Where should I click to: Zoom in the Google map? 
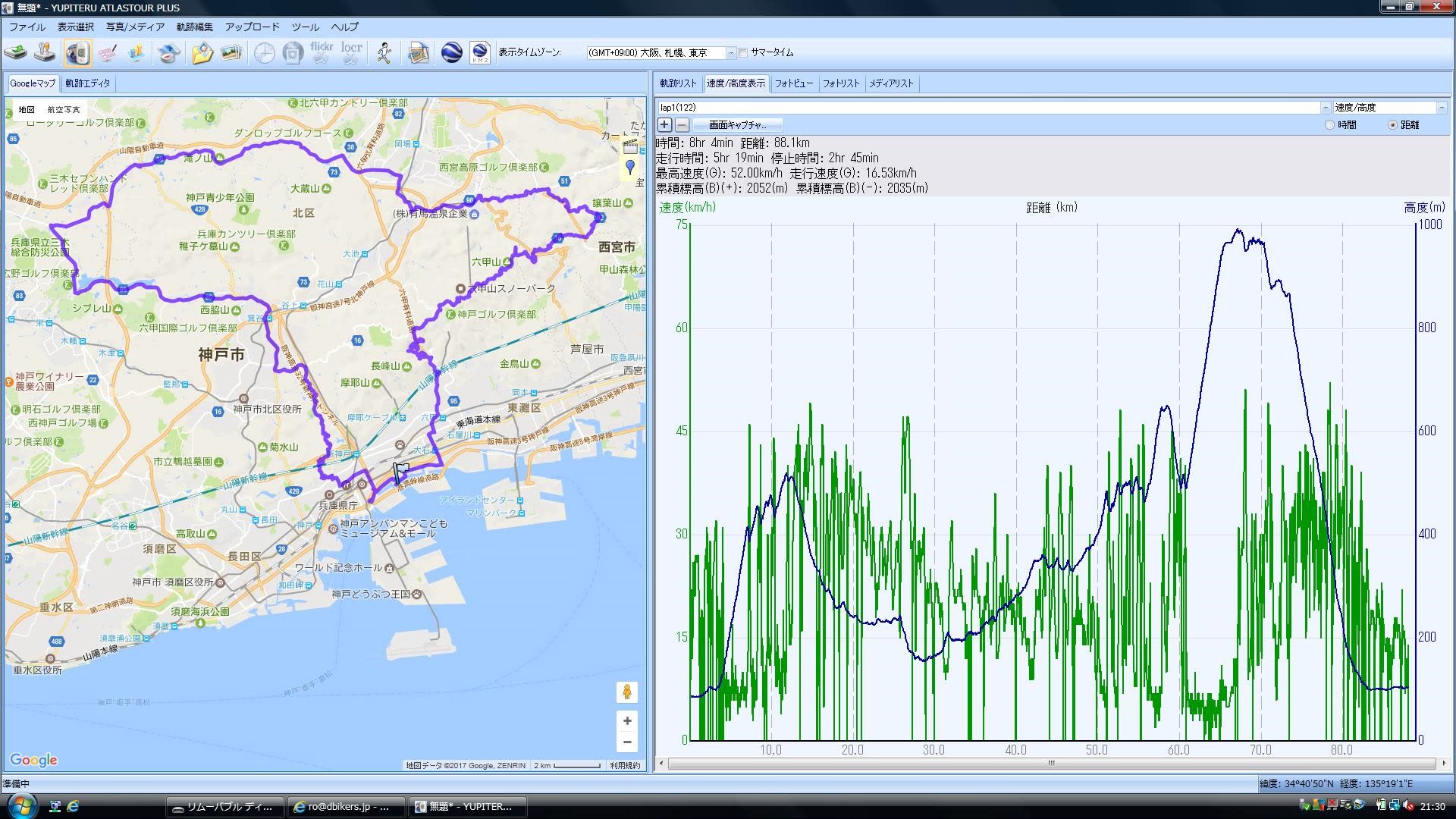click(x=626, y=720)
